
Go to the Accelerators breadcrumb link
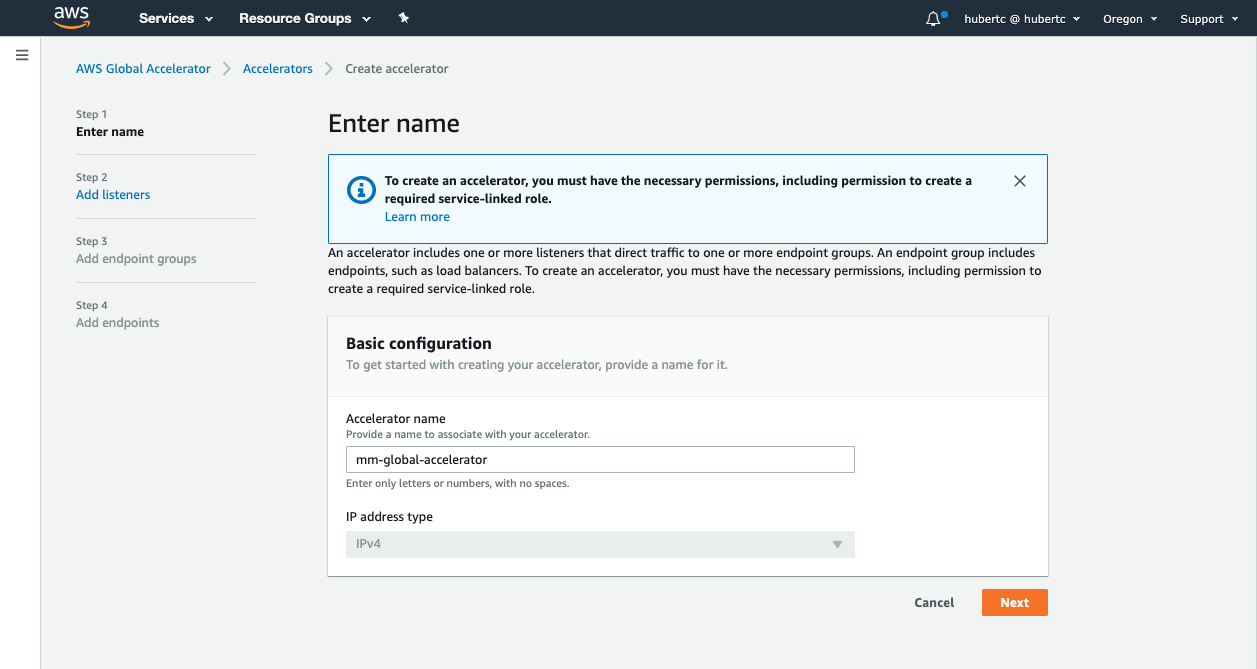click(x=278, y=69)
